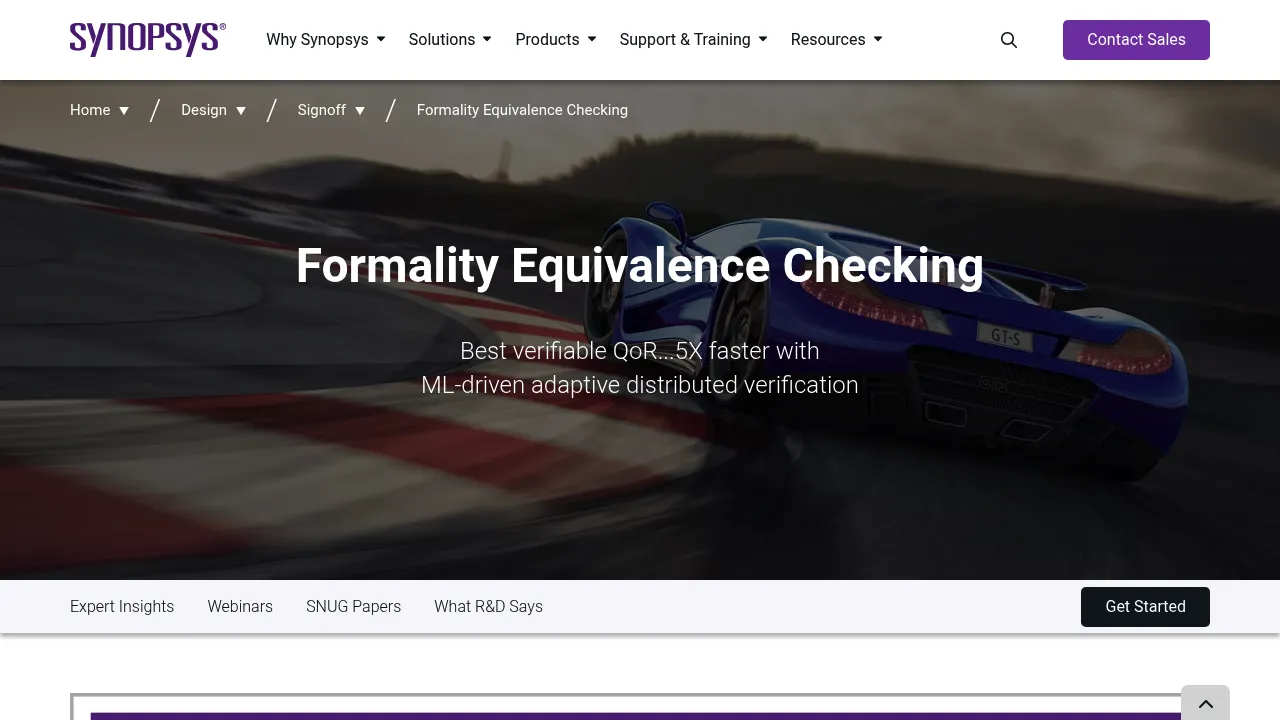1280x720 pixels.
Task: Expand the Design breadcrumb dropdown arrow
Action: 241,111
